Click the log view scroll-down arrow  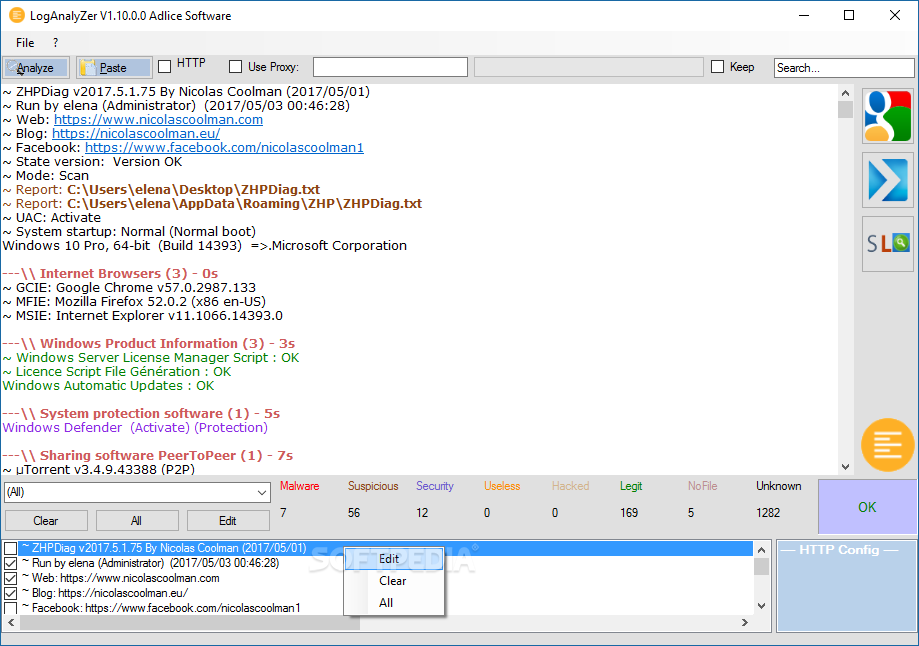point(845,467)
